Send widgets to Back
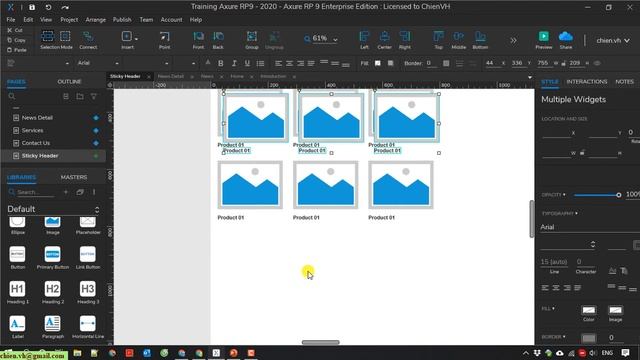 [218, 40]
